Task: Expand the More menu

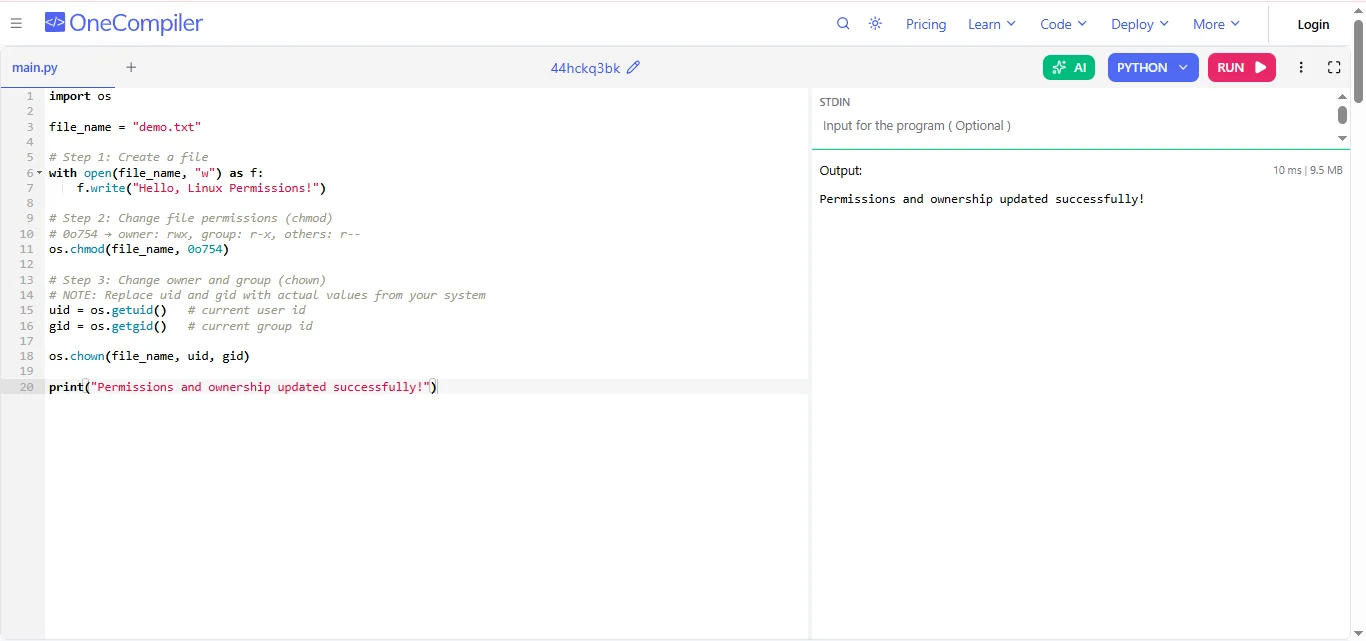Action: click(x=1216, y=24)
